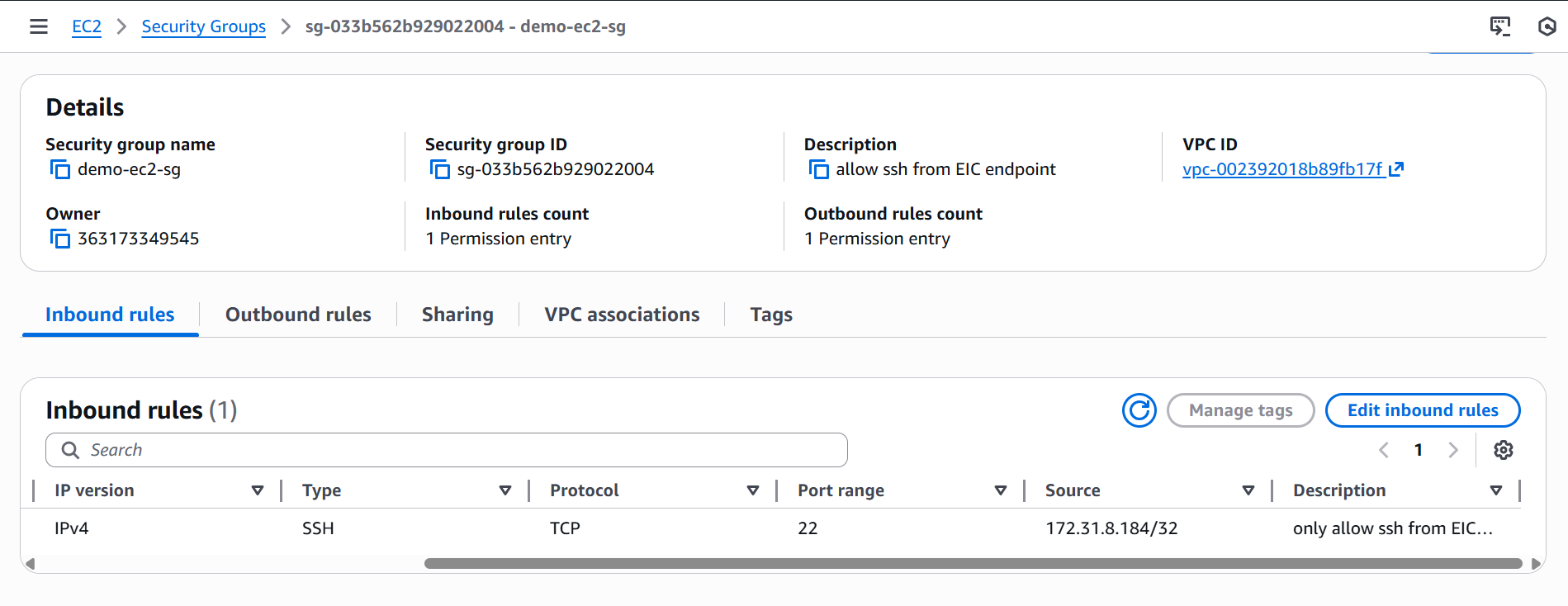Open CloudShell icon in top bar
Image resolution: width=1568 pixels, height=606 pixels.
[1499, 26]
